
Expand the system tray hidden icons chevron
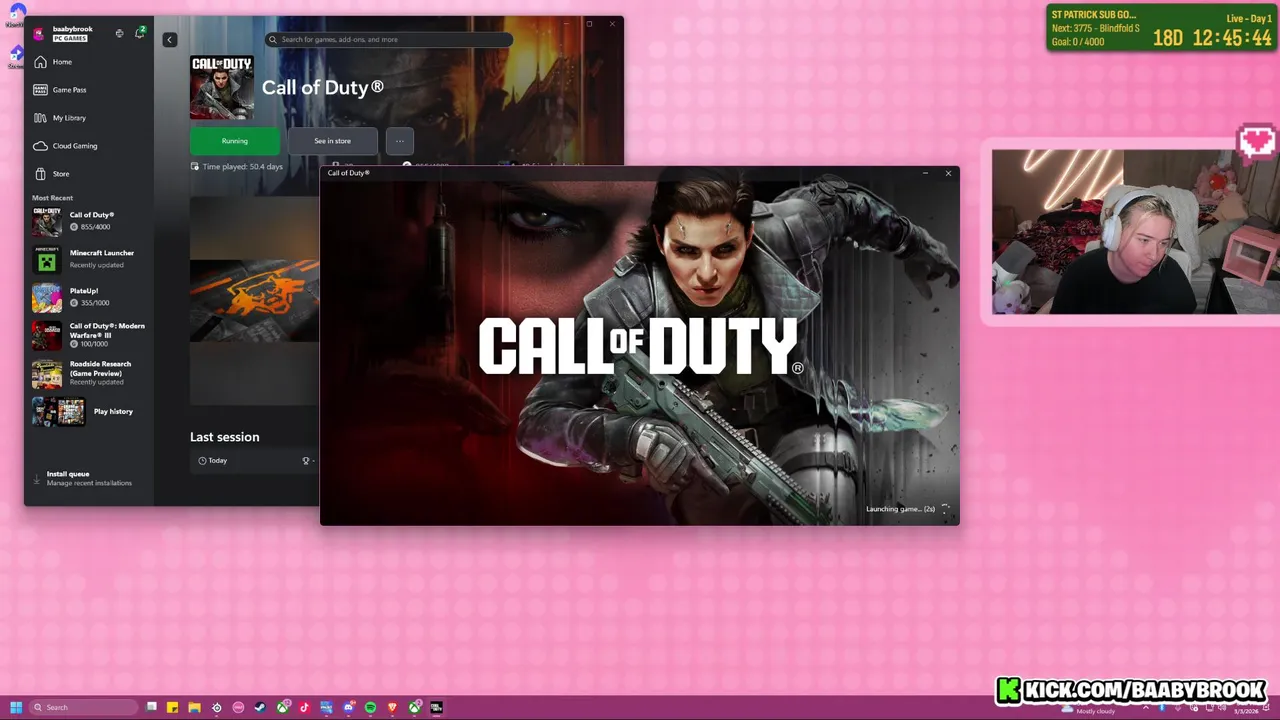coord(1146,708)
